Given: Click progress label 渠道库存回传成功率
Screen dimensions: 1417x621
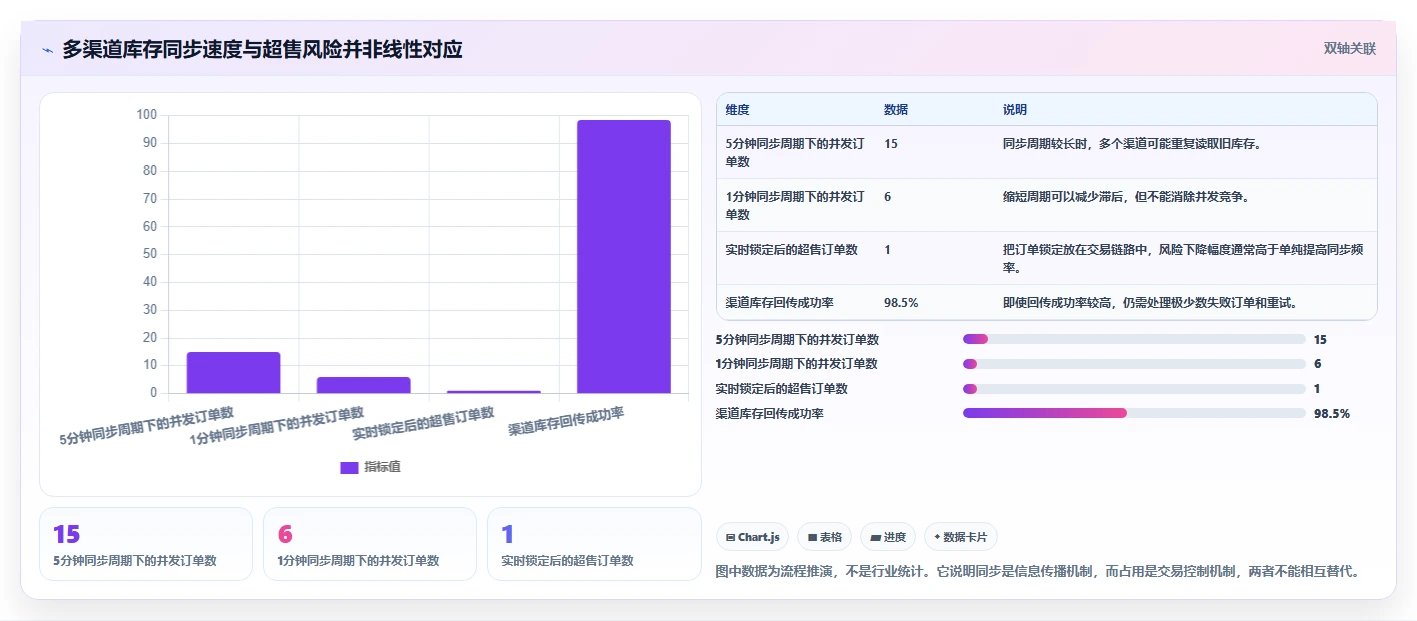Looking at the screenshot, I should [x=770, y=413].
